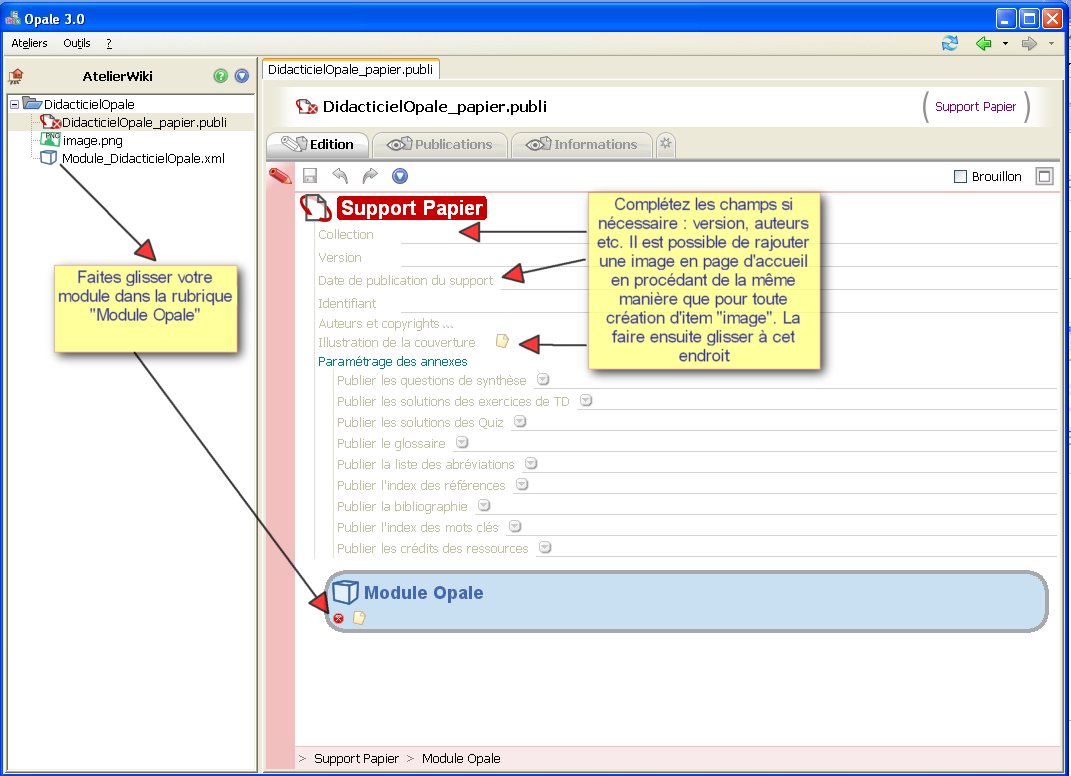Image resolution: width=1071 pixels, height=776 pixels.
Task: Click the redo arrow icon
Action: (370, 176)
